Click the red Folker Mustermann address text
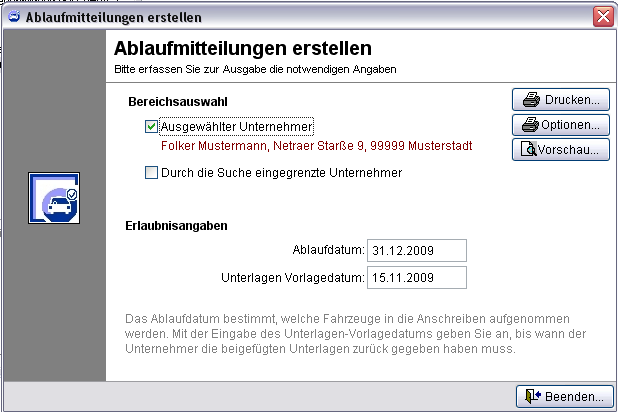This screenshot has height=412, width=618. [x=316, y=146]
